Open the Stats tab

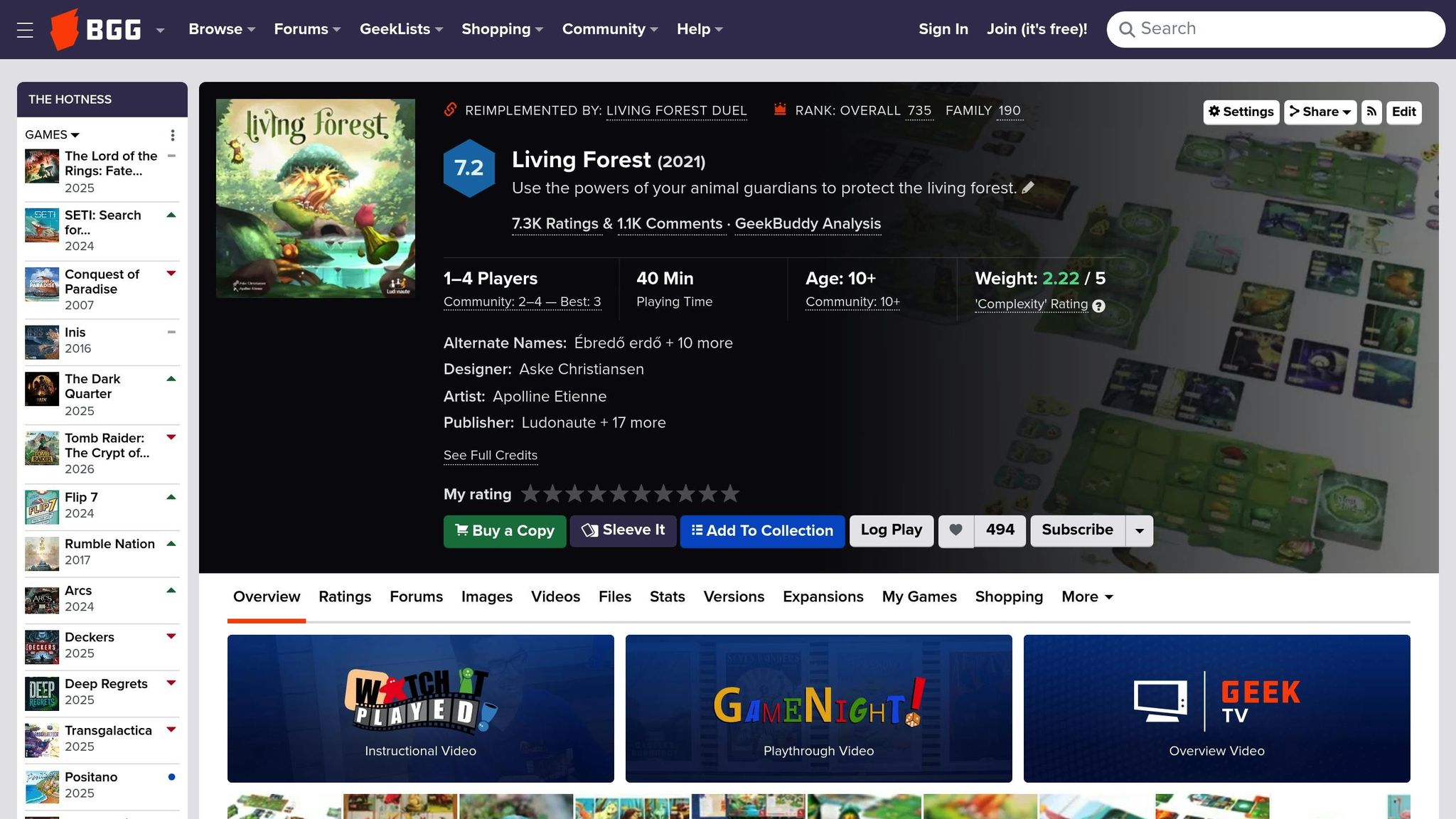click(668, 596)
